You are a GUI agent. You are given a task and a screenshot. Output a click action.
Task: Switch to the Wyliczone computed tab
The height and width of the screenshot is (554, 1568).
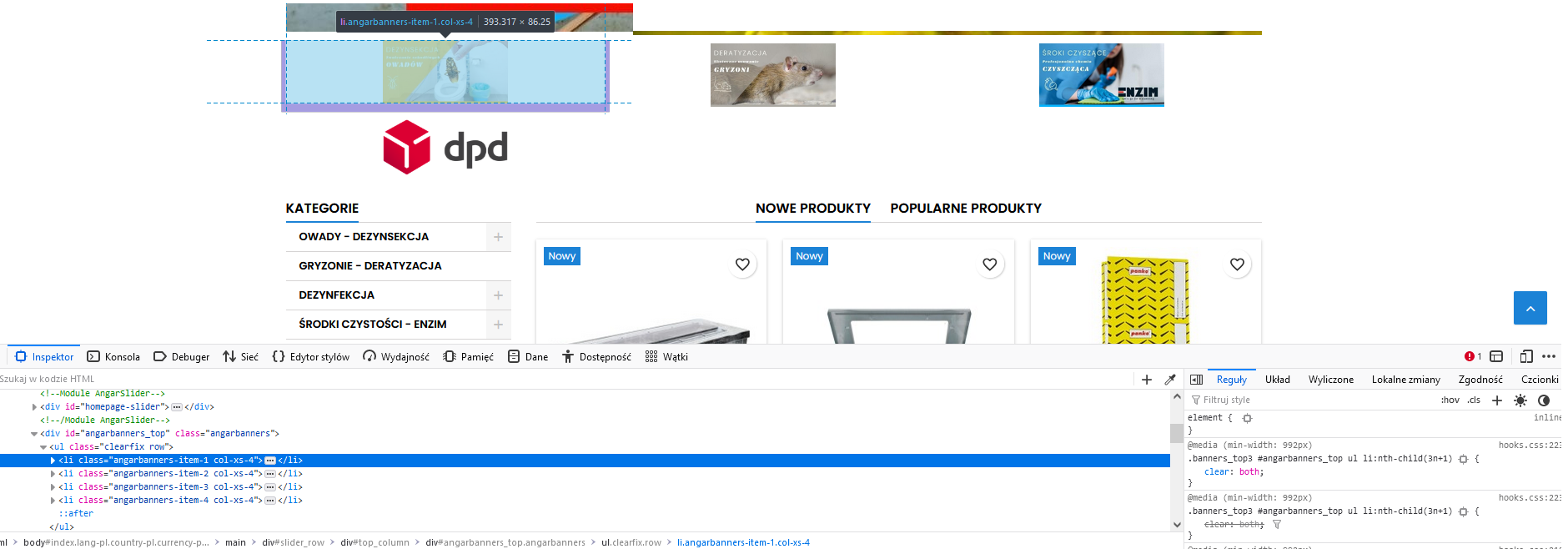pos(1331,380)
